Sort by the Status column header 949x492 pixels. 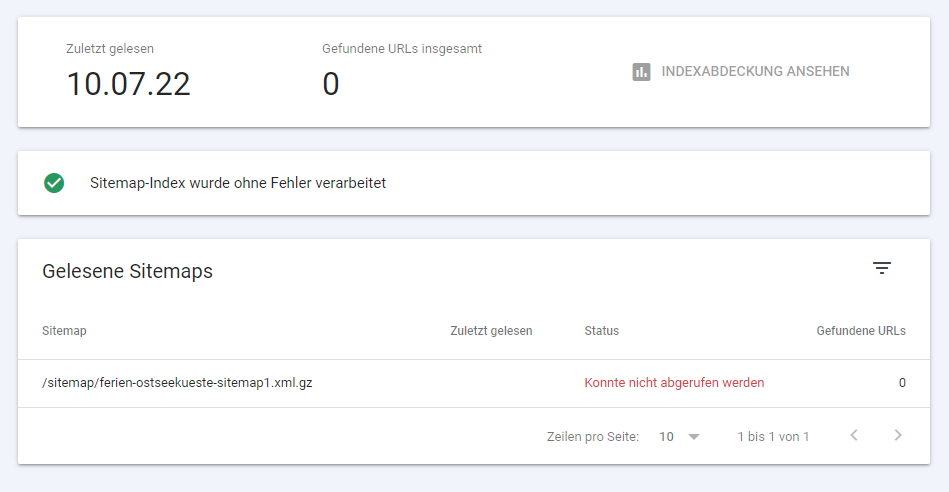[602, 331]
